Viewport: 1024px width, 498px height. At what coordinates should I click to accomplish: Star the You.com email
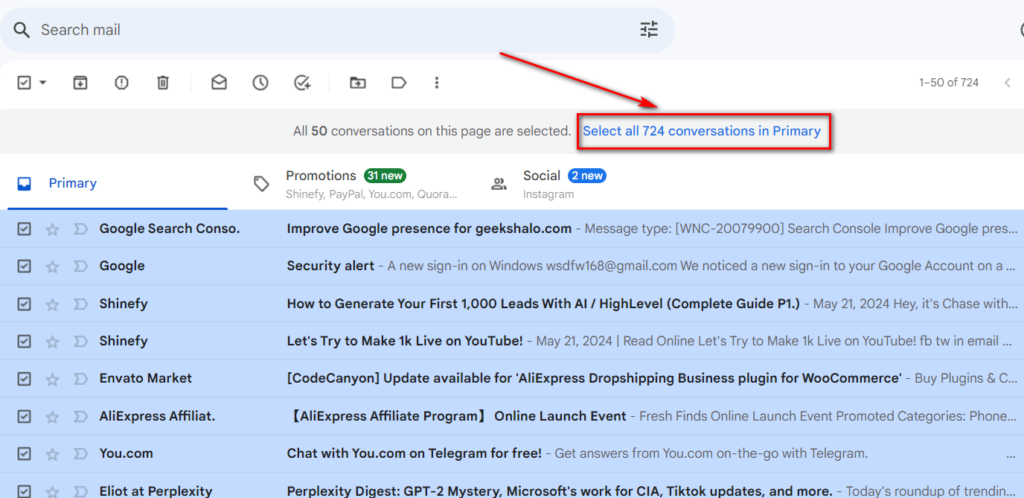click(x=53, y=454)
